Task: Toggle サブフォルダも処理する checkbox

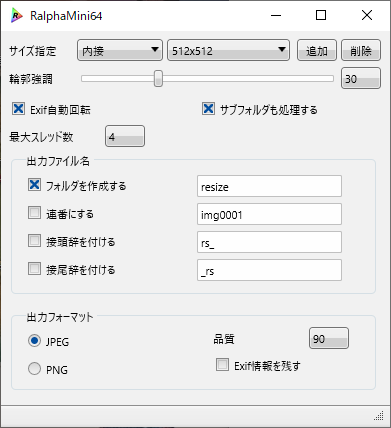Action: click(x=208, y=109)
